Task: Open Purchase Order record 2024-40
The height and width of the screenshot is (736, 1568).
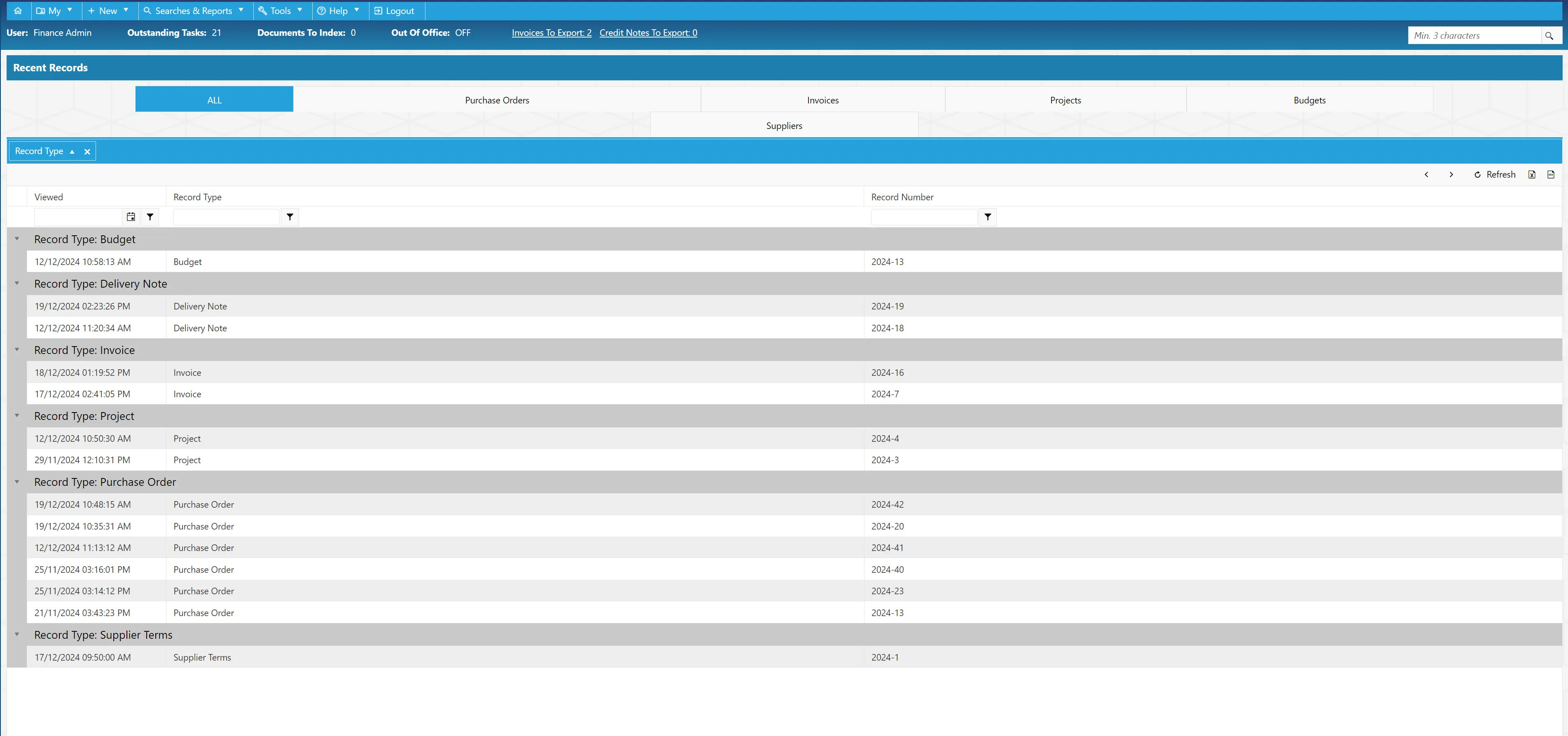Action: 795,569
